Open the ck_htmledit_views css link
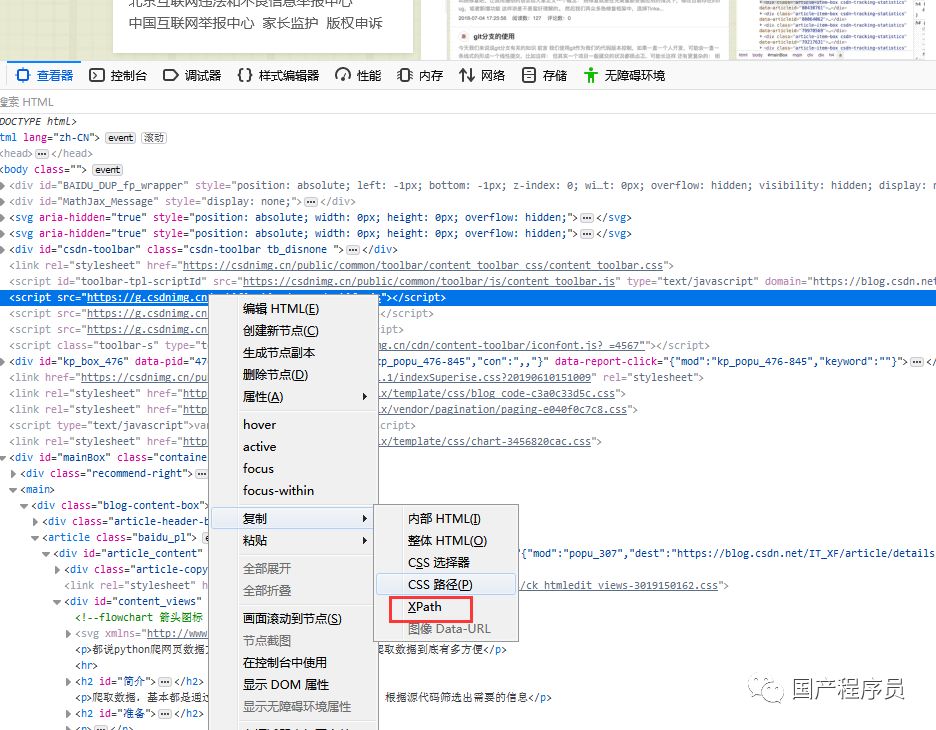Image resolution: width=936 pixels, height=730 pixels. 618,586
